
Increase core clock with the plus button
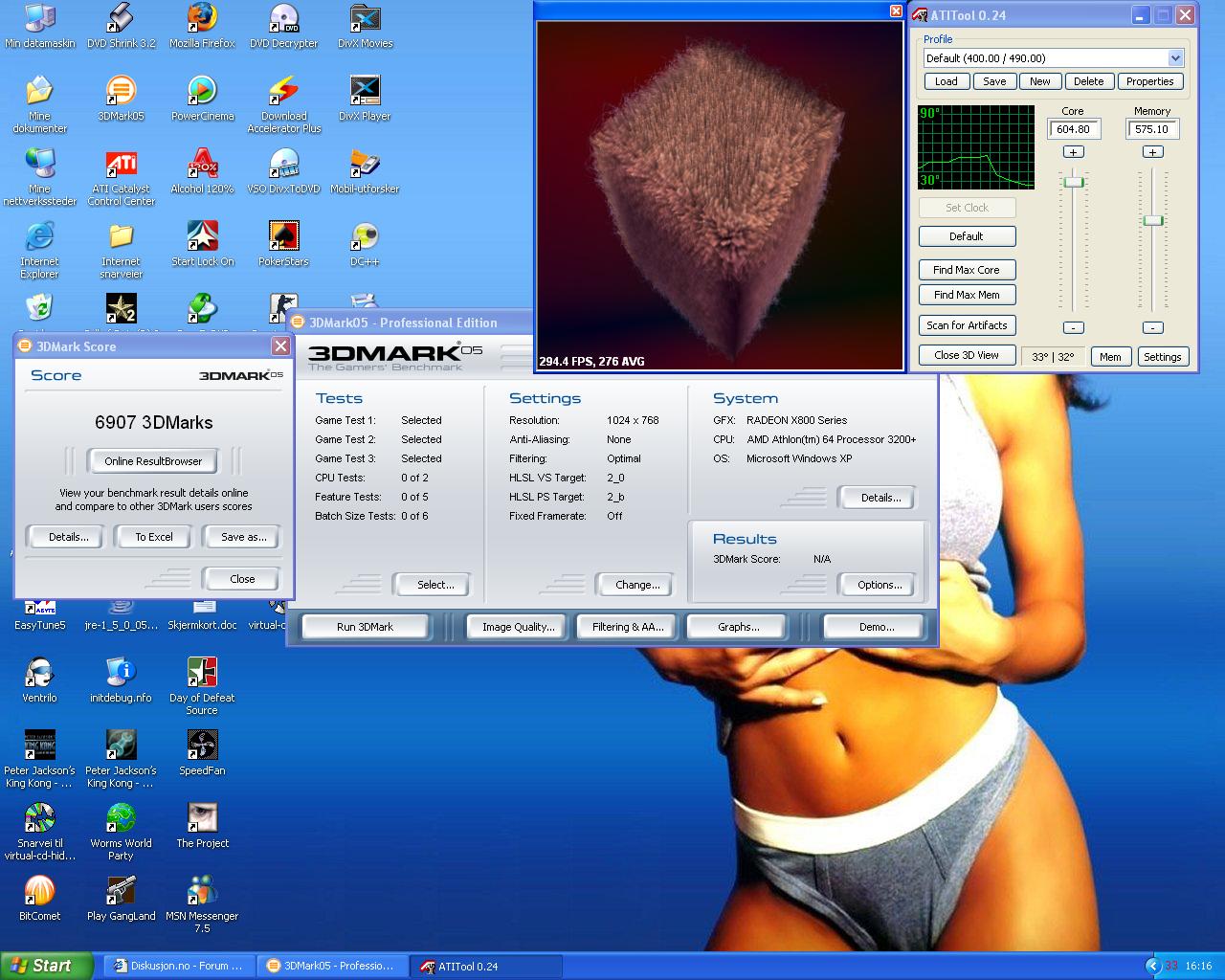[x=1074, y=152]
